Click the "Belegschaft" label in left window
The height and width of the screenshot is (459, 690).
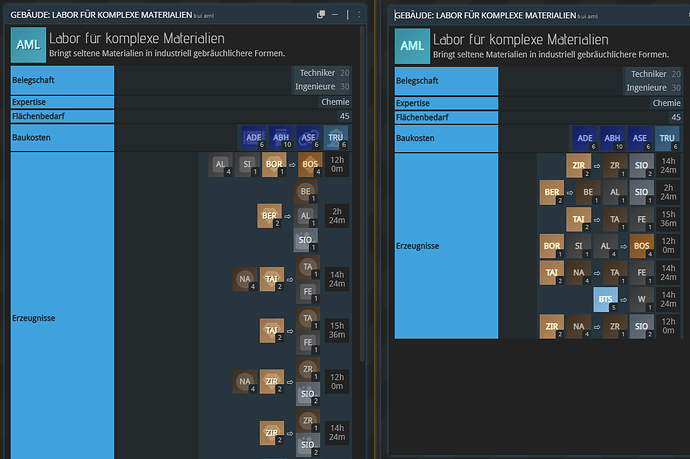(33, 80)
